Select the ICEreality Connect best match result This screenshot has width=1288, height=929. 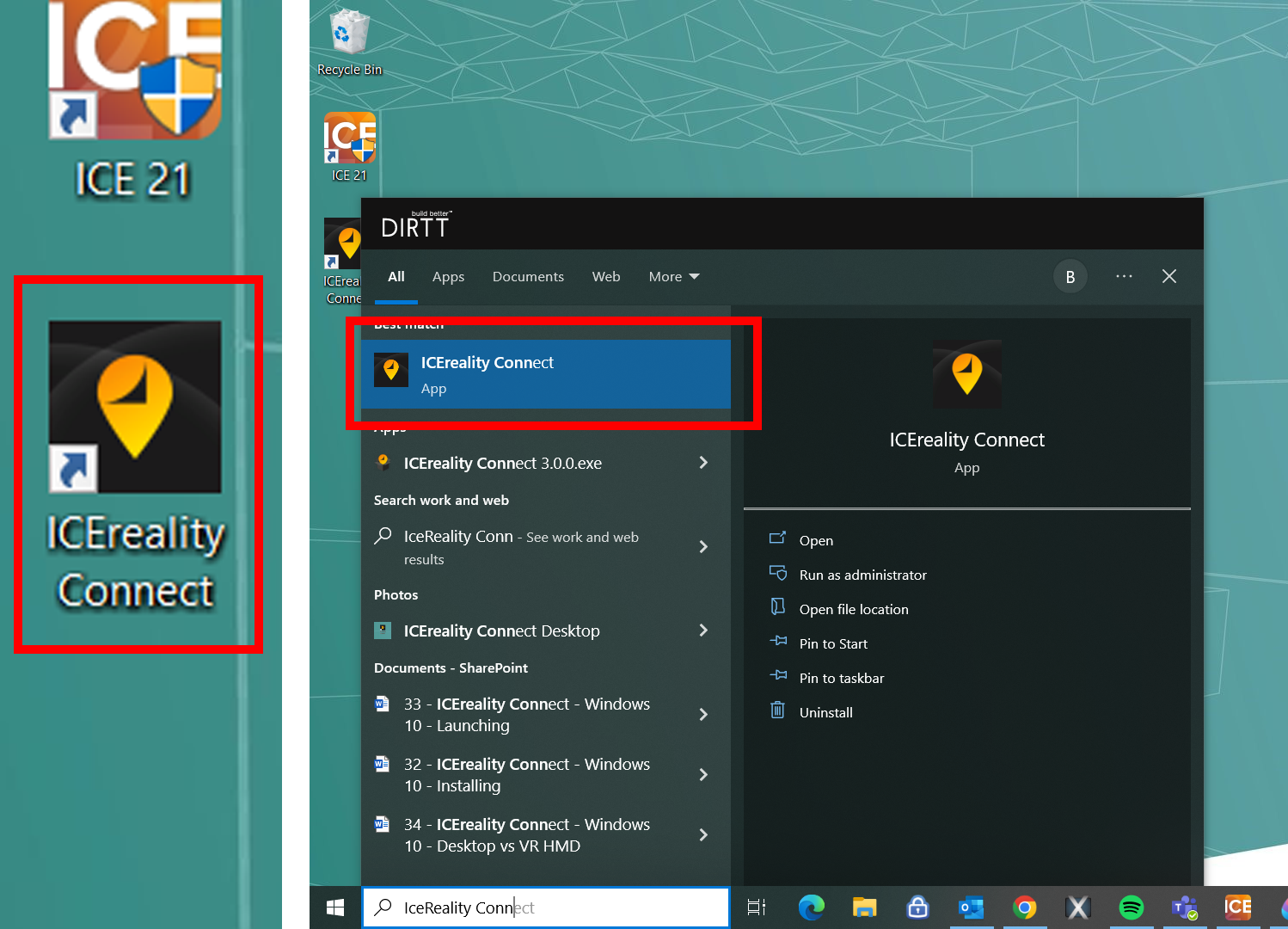[x=546, y=374]
